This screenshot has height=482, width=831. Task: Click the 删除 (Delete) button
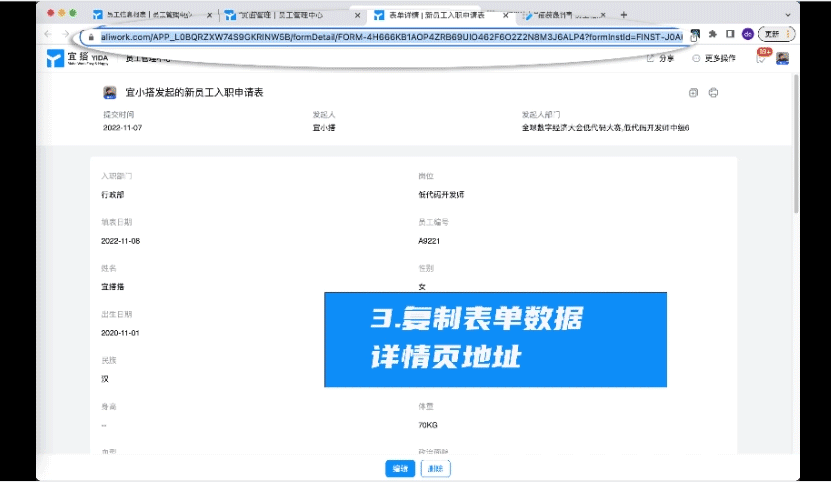[x=436, y=469]
